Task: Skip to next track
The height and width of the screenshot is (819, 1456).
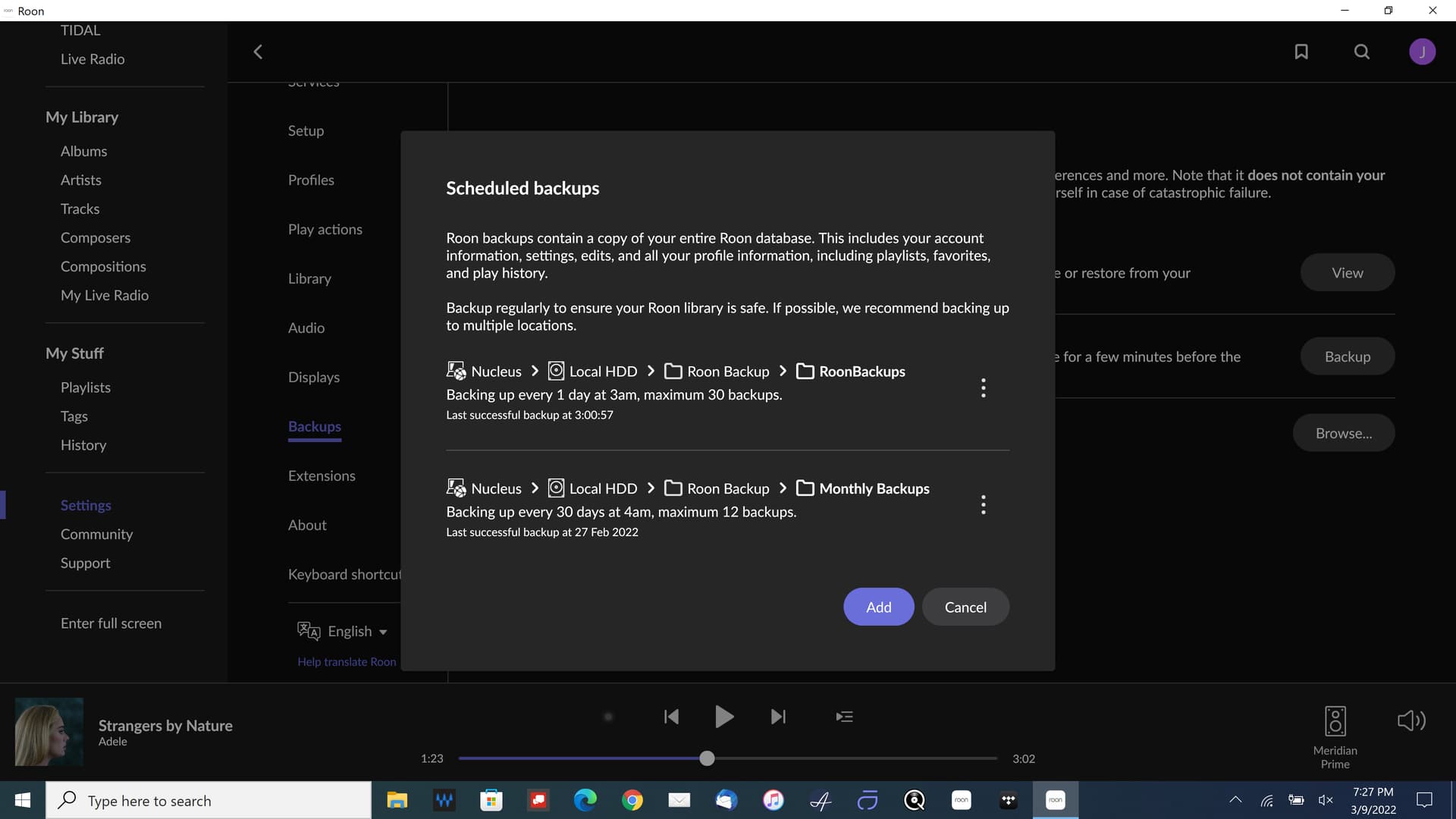Action: point(778,717)
